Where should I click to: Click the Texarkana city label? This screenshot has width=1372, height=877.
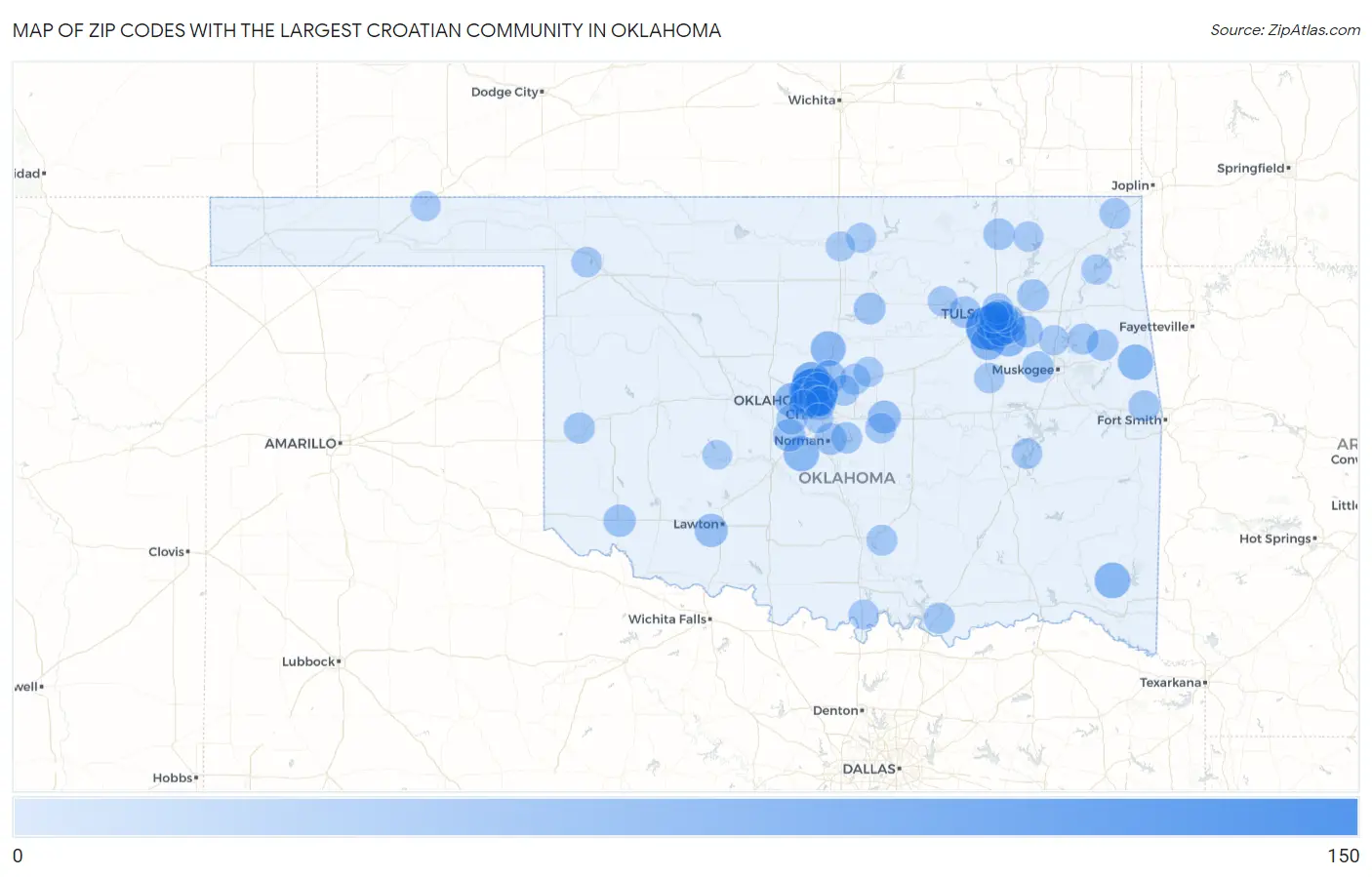tap(1170, 683)
